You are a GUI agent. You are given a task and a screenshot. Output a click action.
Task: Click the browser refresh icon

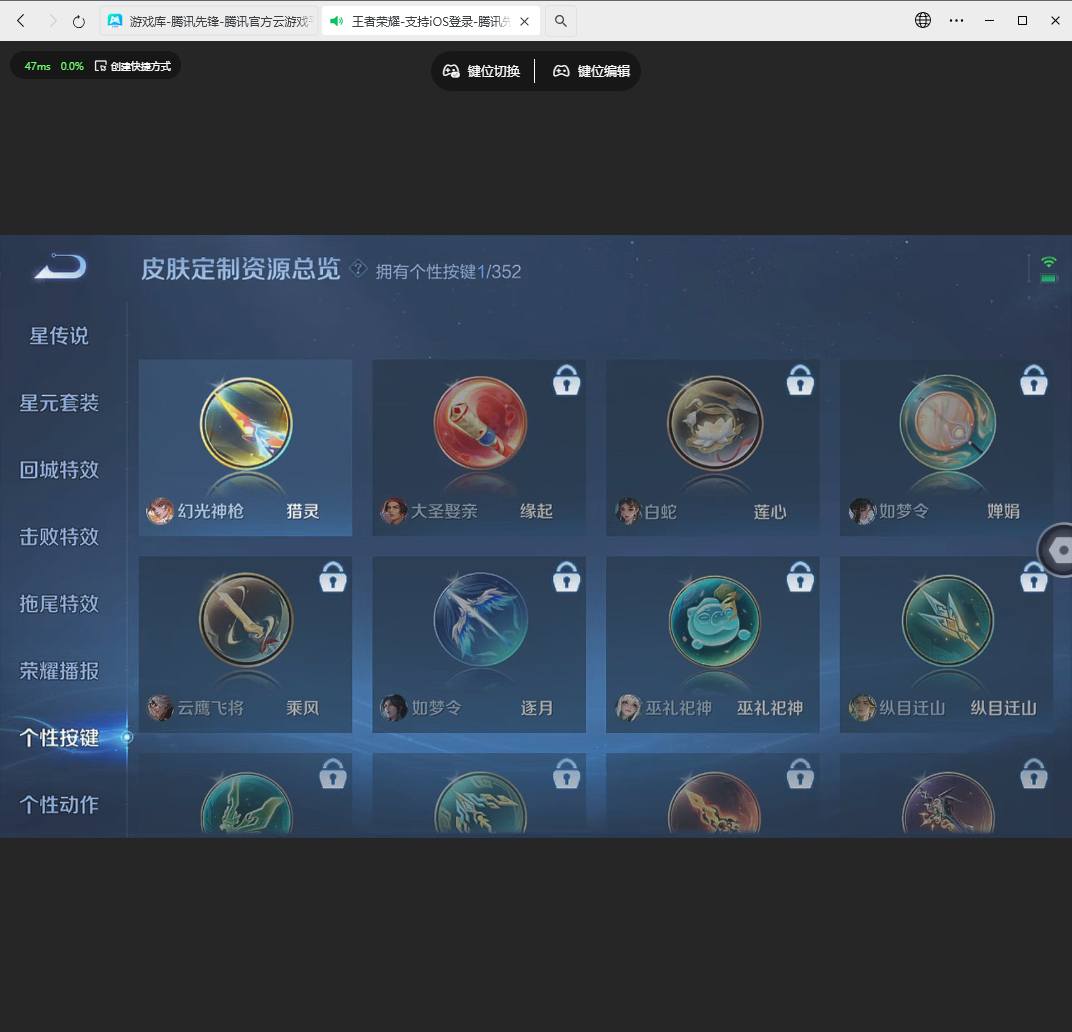point(79,20)
